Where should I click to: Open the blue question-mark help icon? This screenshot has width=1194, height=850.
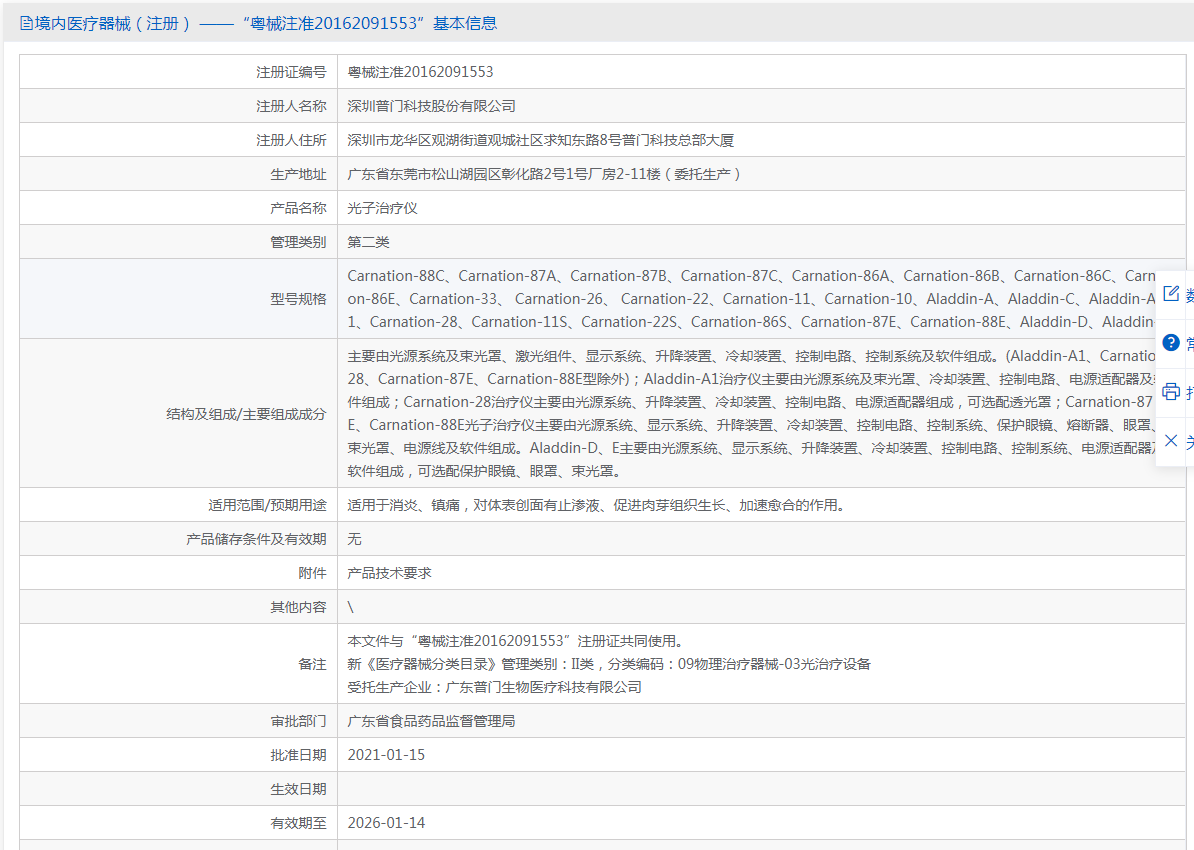[1171, 343]
